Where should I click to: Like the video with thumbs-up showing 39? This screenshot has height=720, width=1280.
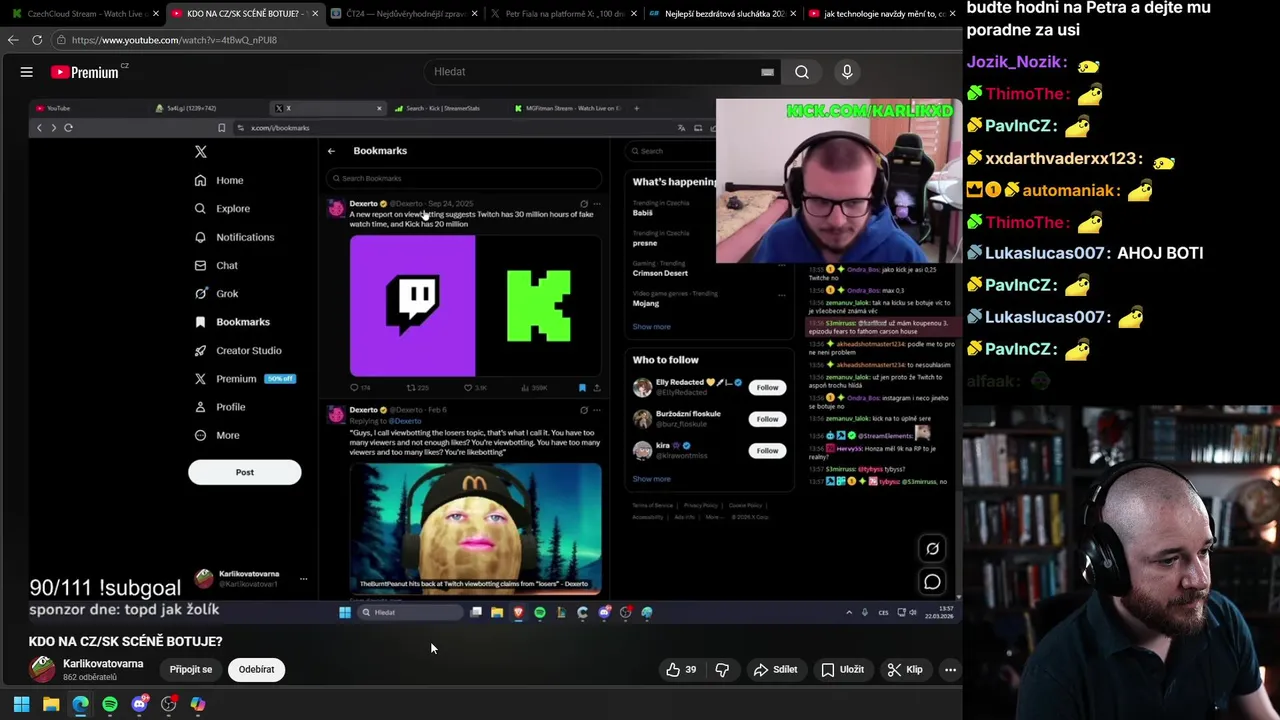tap(681, 670)
